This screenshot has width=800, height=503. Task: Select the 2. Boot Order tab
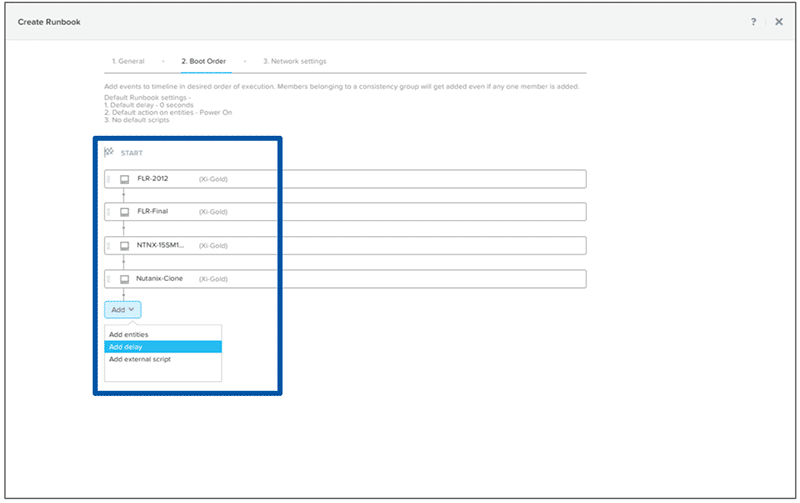(x=205, y=62)
